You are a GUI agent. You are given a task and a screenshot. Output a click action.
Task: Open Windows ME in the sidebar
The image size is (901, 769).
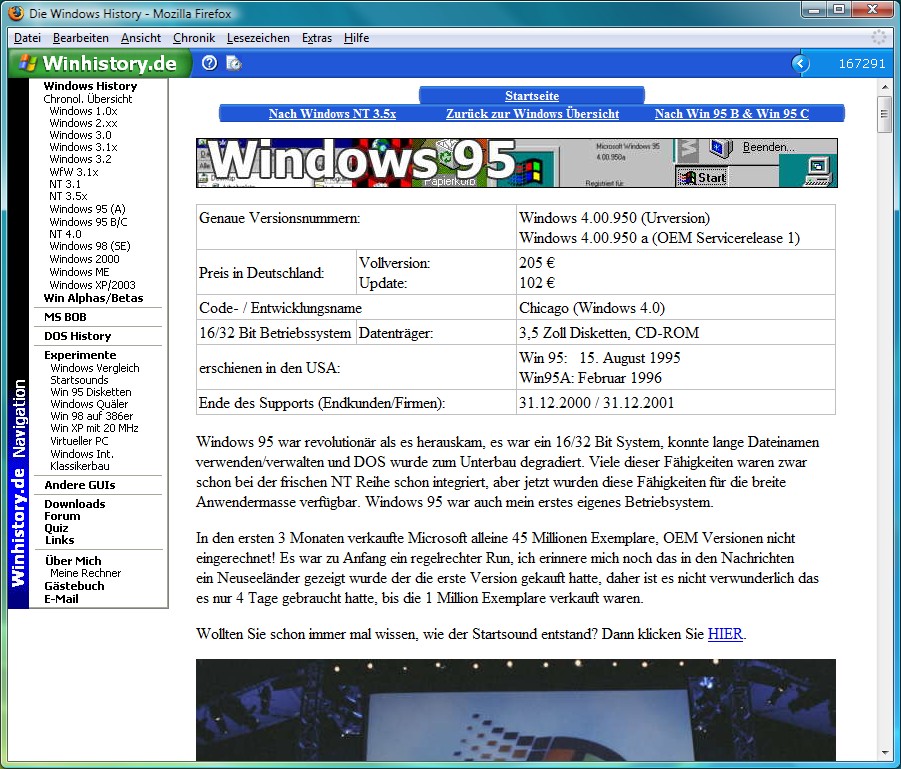79,272
